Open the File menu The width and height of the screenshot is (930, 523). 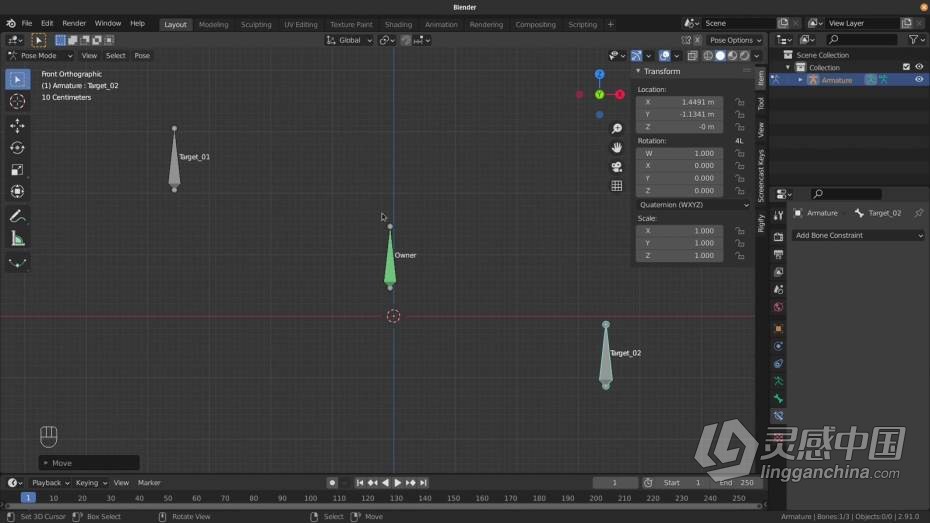pos(27,23)
